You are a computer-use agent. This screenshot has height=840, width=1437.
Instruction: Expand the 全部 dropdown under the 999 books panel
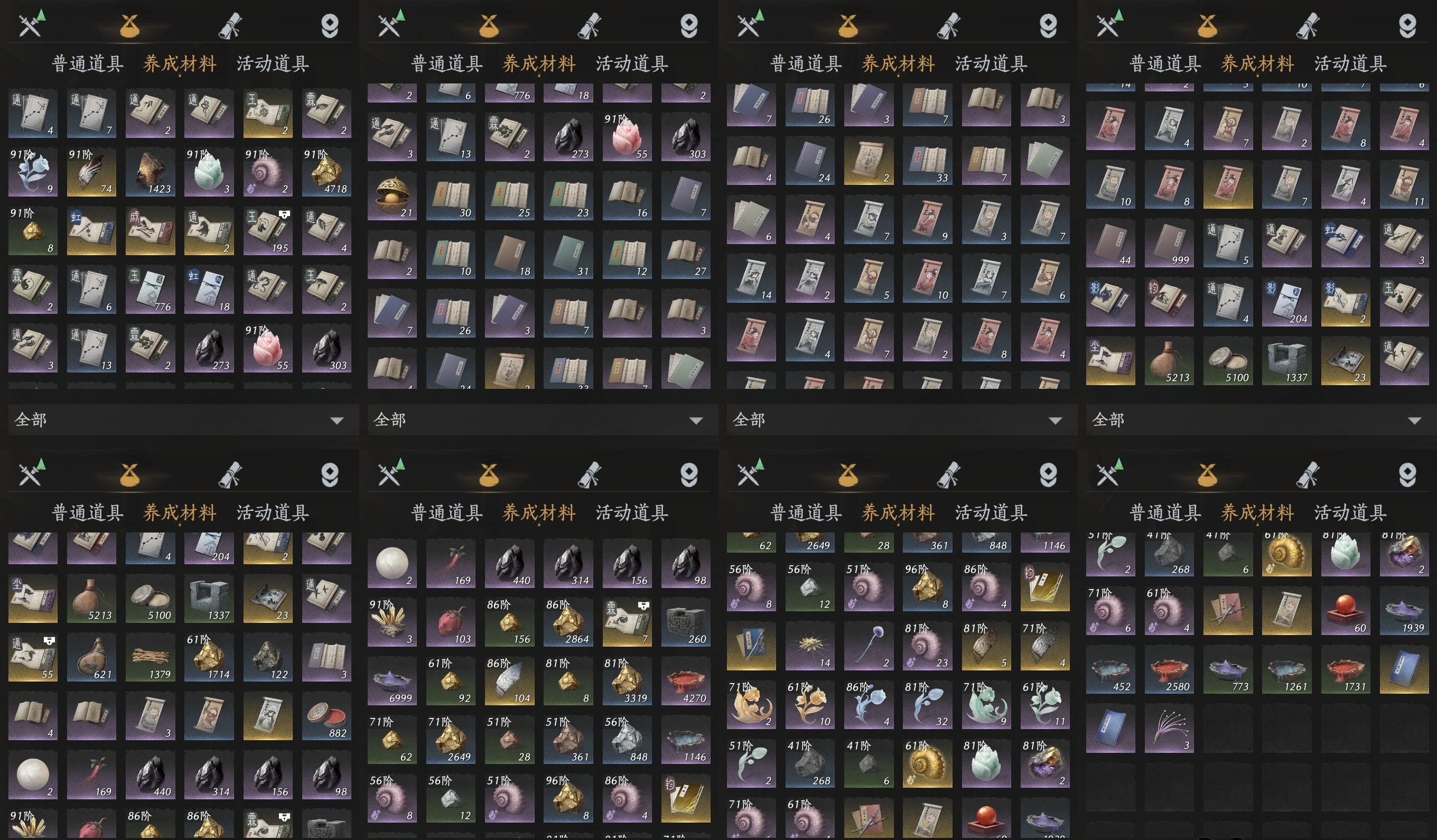[x=1257, y=421]
